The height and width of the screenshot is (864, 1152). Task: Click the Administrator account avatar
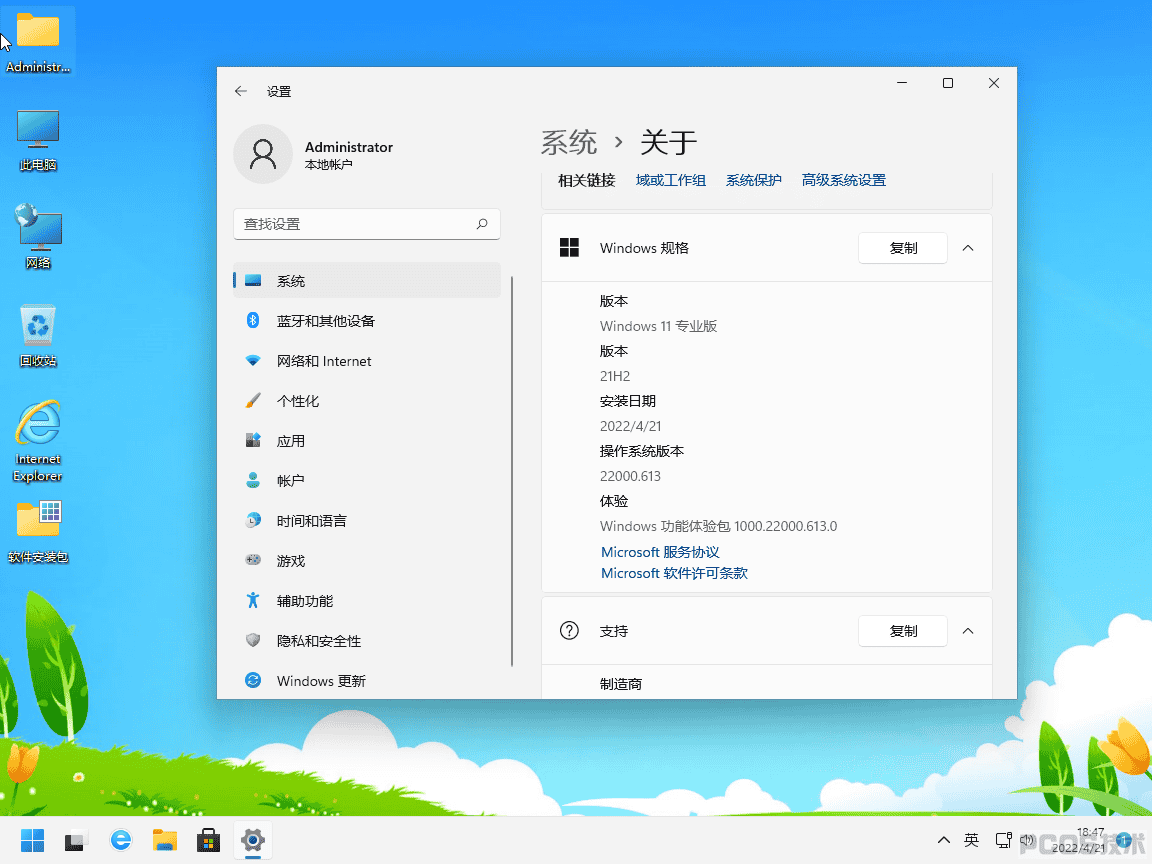pos(263,154)
